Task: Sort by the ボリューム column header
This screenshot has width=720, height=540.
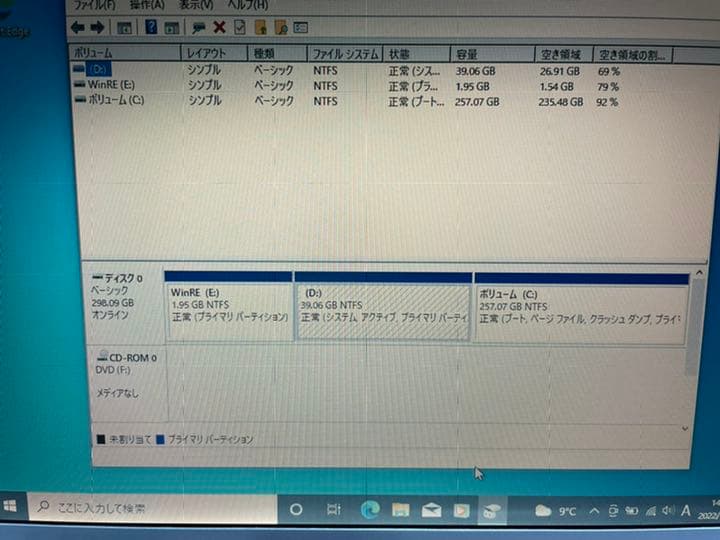Action: [x=124, y=53]
